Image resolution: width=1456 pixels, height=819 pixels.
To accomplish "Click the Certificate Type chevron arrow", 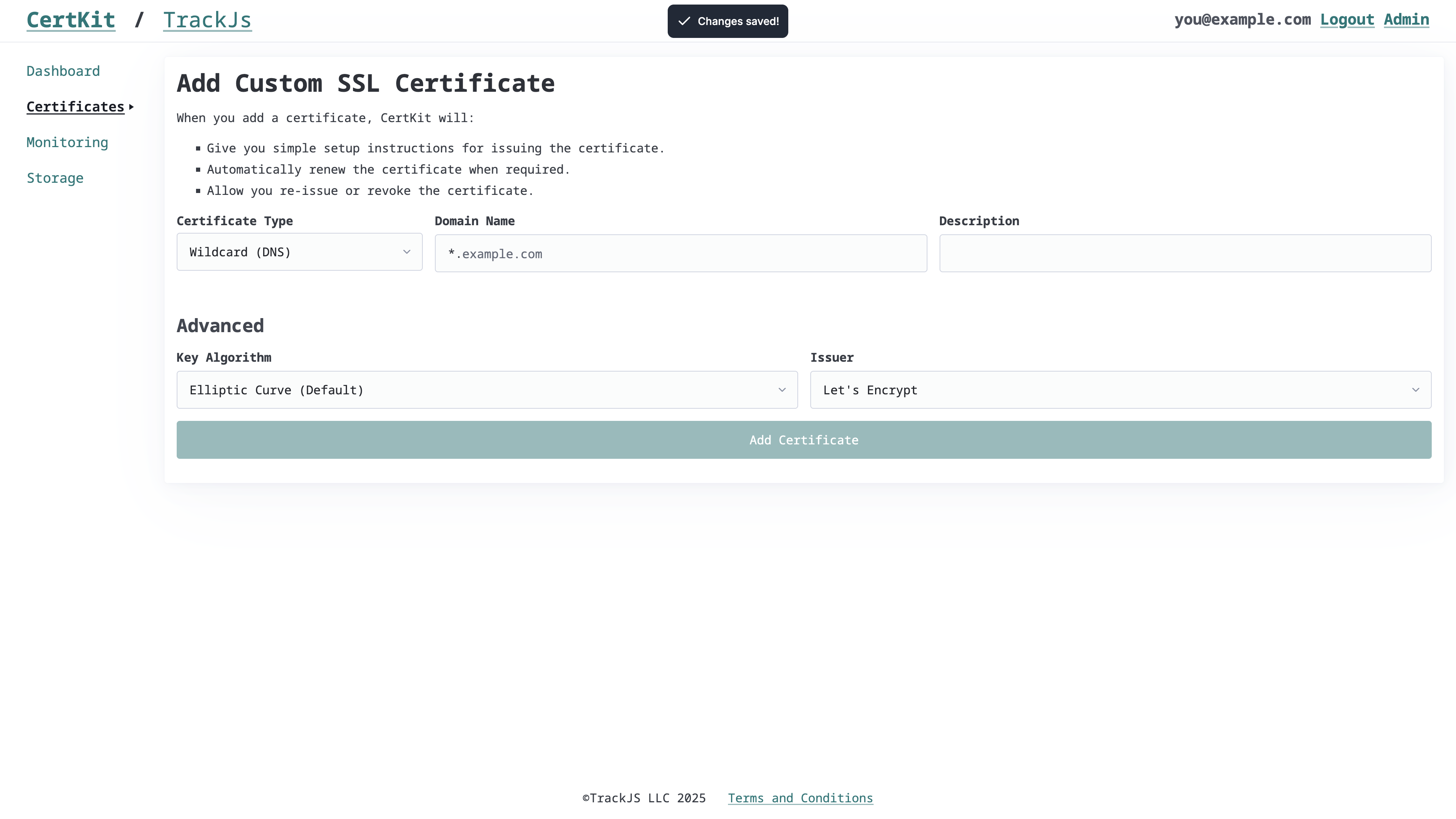I will [406, 252].
